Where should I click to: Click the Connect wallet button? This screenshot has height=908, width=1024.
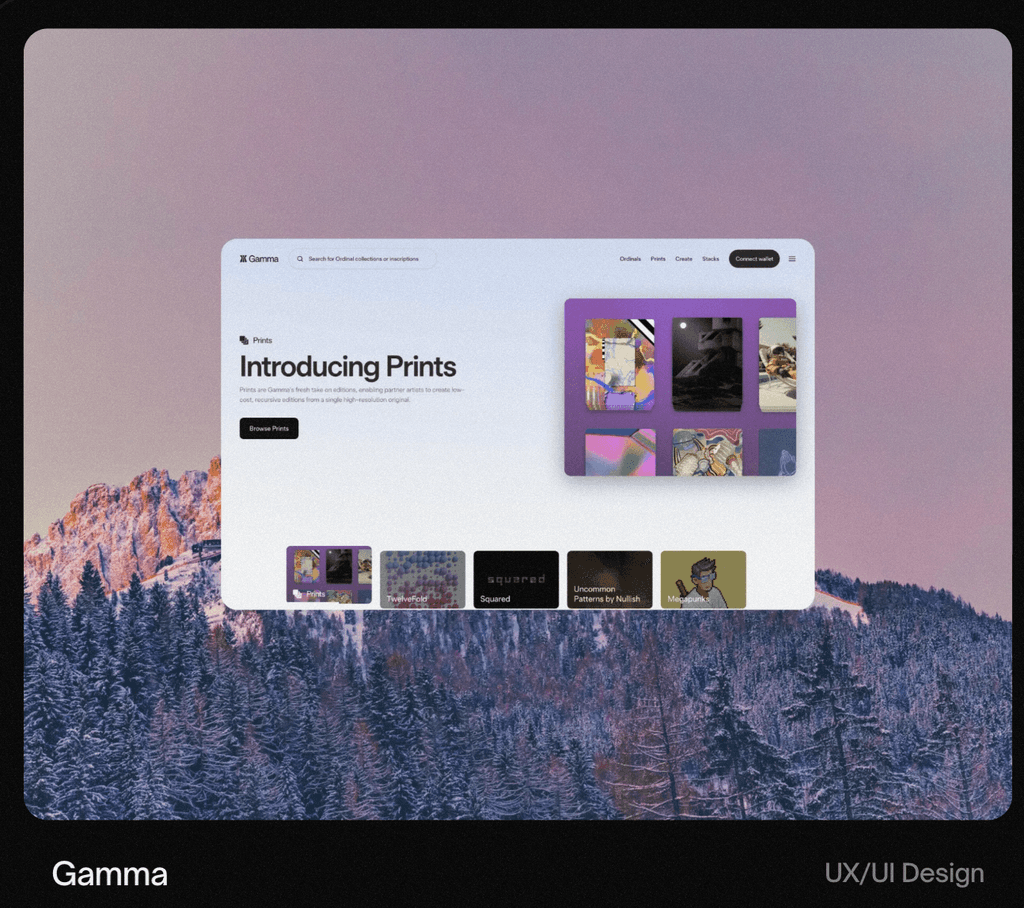[x=754, y=259]
